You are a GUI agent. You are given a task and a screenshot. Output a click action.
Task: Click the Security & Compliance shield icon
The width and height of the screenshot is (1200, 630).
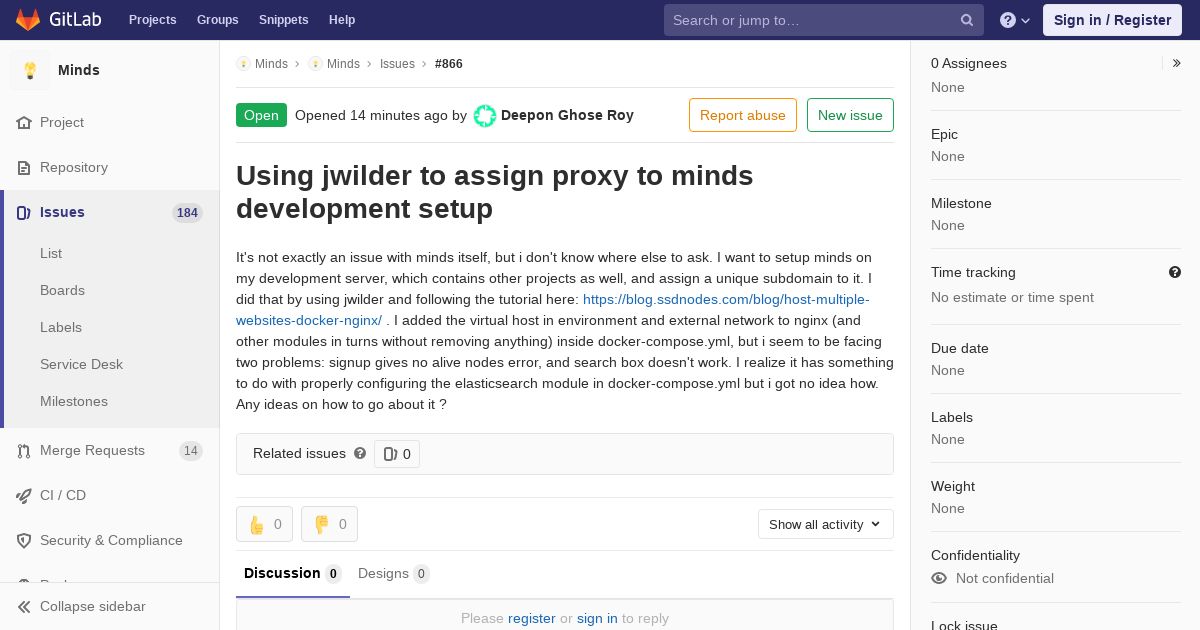coord(24,540)
